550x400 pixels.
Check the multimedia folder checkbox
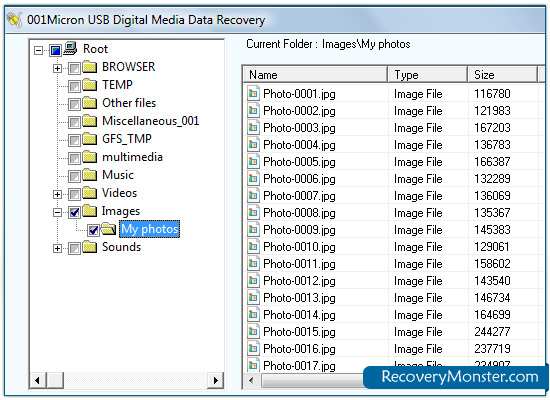(x=74, y=158)
